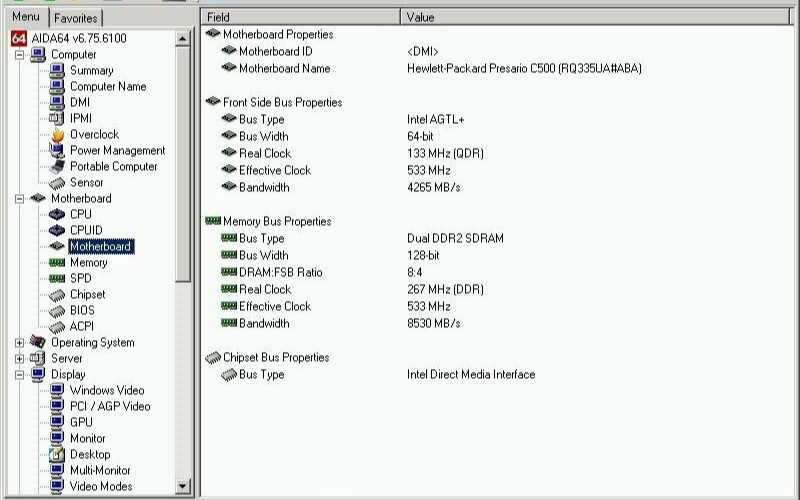Collapse the Display tree node

pyautogui.click(x=19, y=374)
